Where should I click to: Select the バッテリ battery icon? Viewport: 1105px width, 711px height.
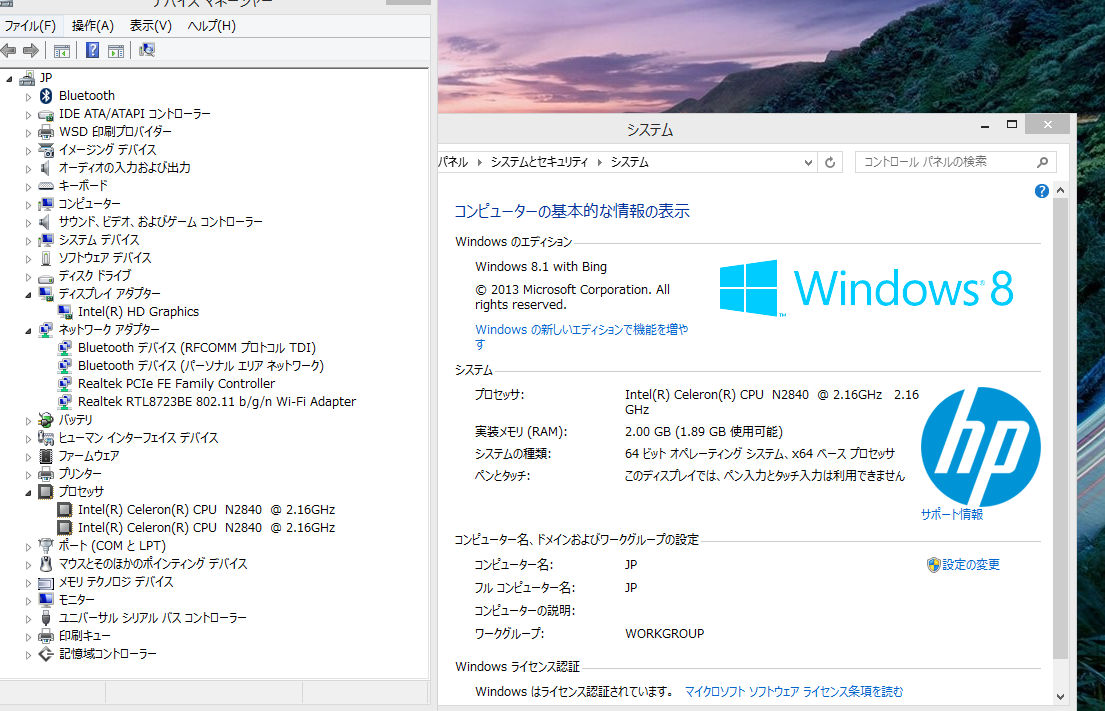pos(46,420)
